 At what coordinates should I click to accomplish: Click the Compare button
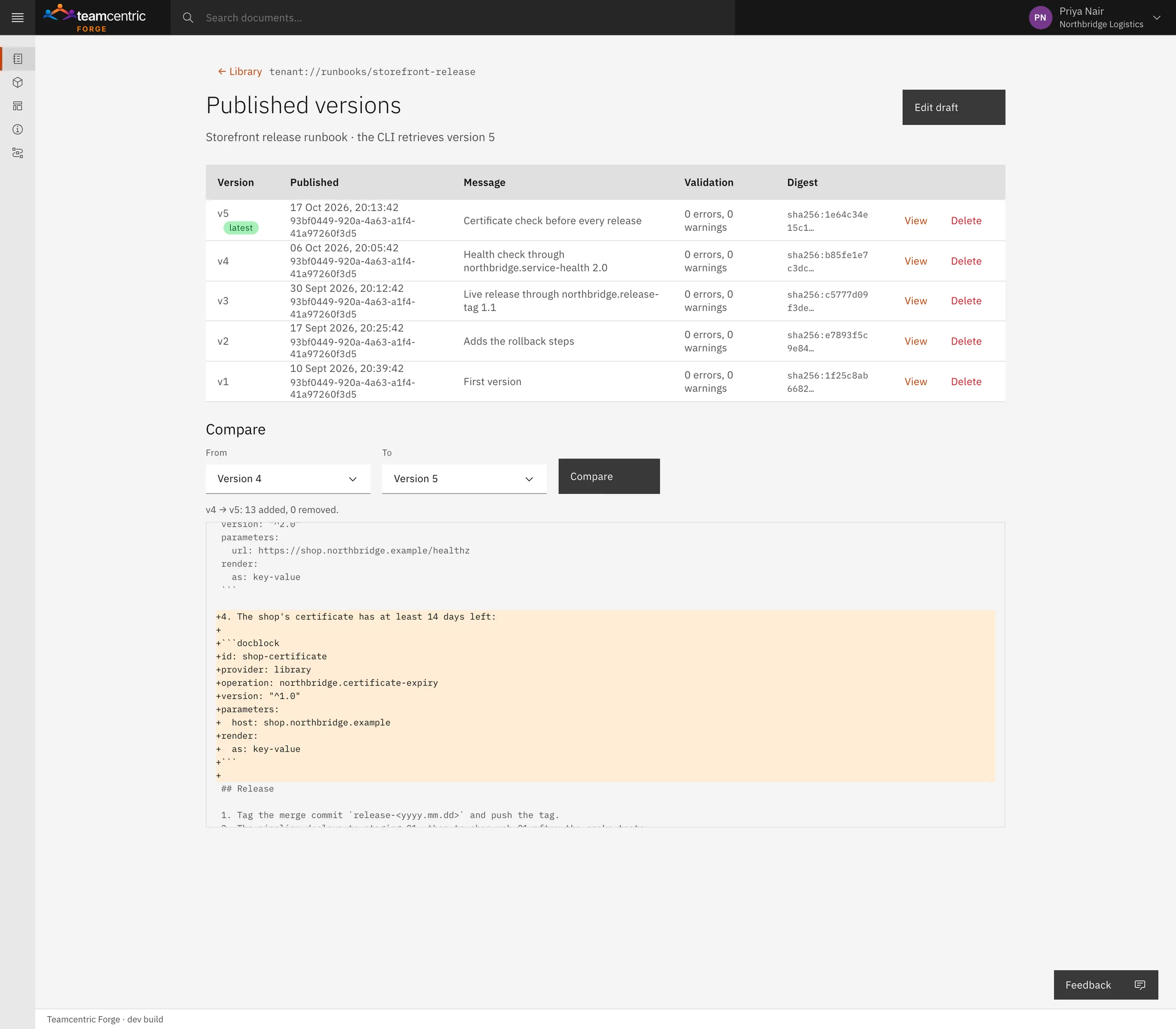[x=609, y=476]
